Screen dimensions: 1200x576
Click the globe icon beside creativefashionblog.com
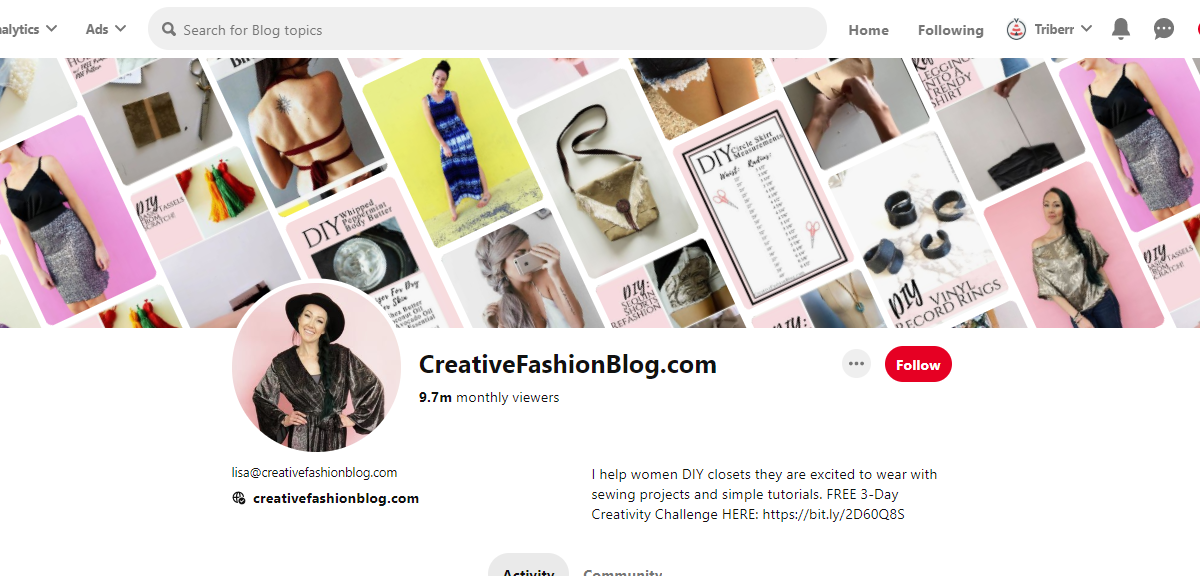click(239, 498)
